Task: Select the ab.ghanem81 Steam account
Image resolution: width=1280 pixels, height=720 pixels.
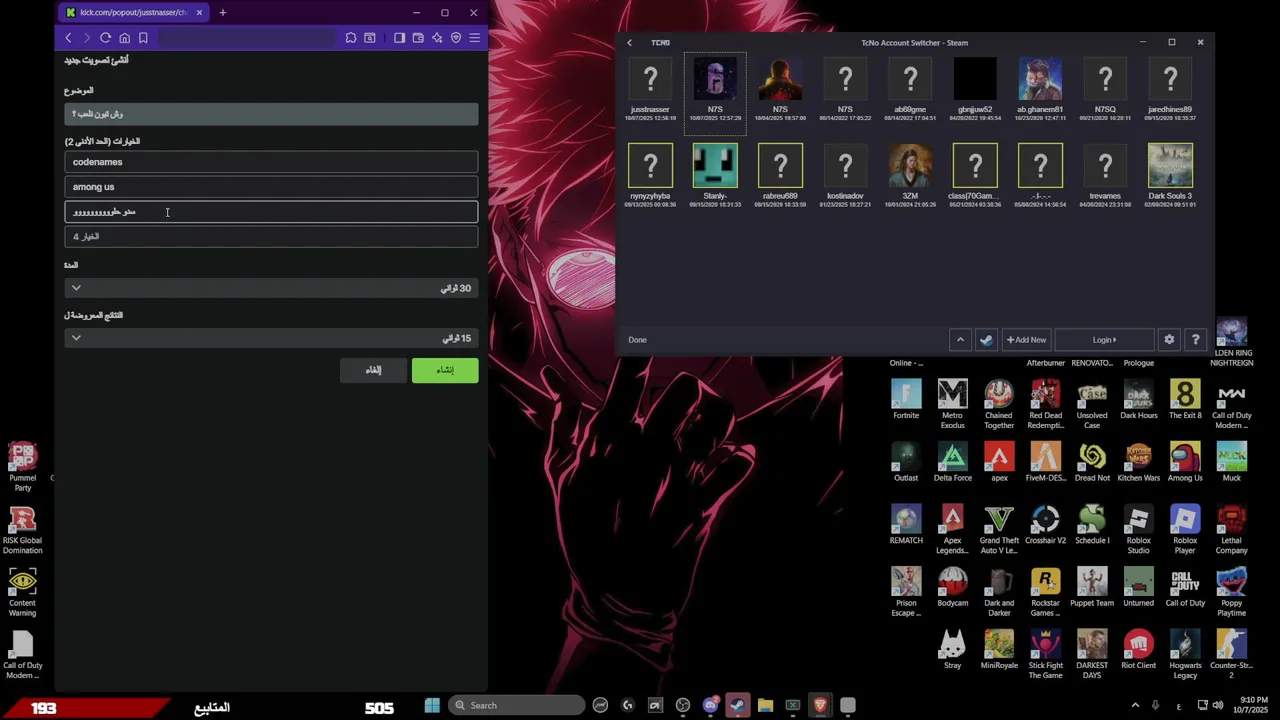Action: (1040, 88)
